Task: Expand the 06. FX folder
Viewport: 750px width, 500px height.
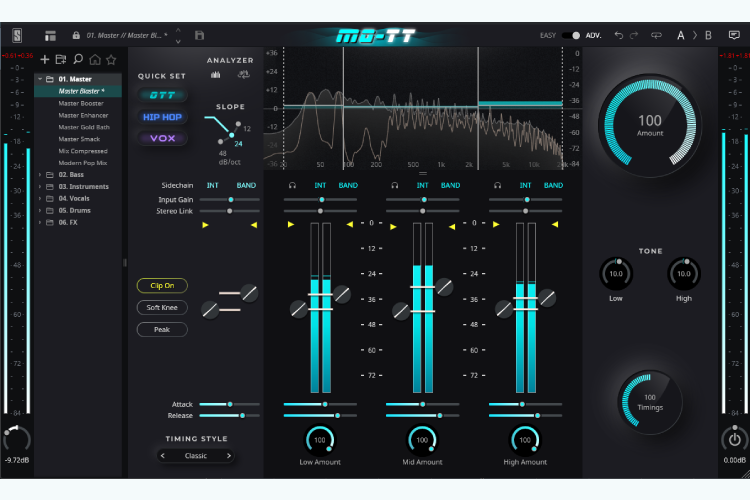Action: [40, 222]
